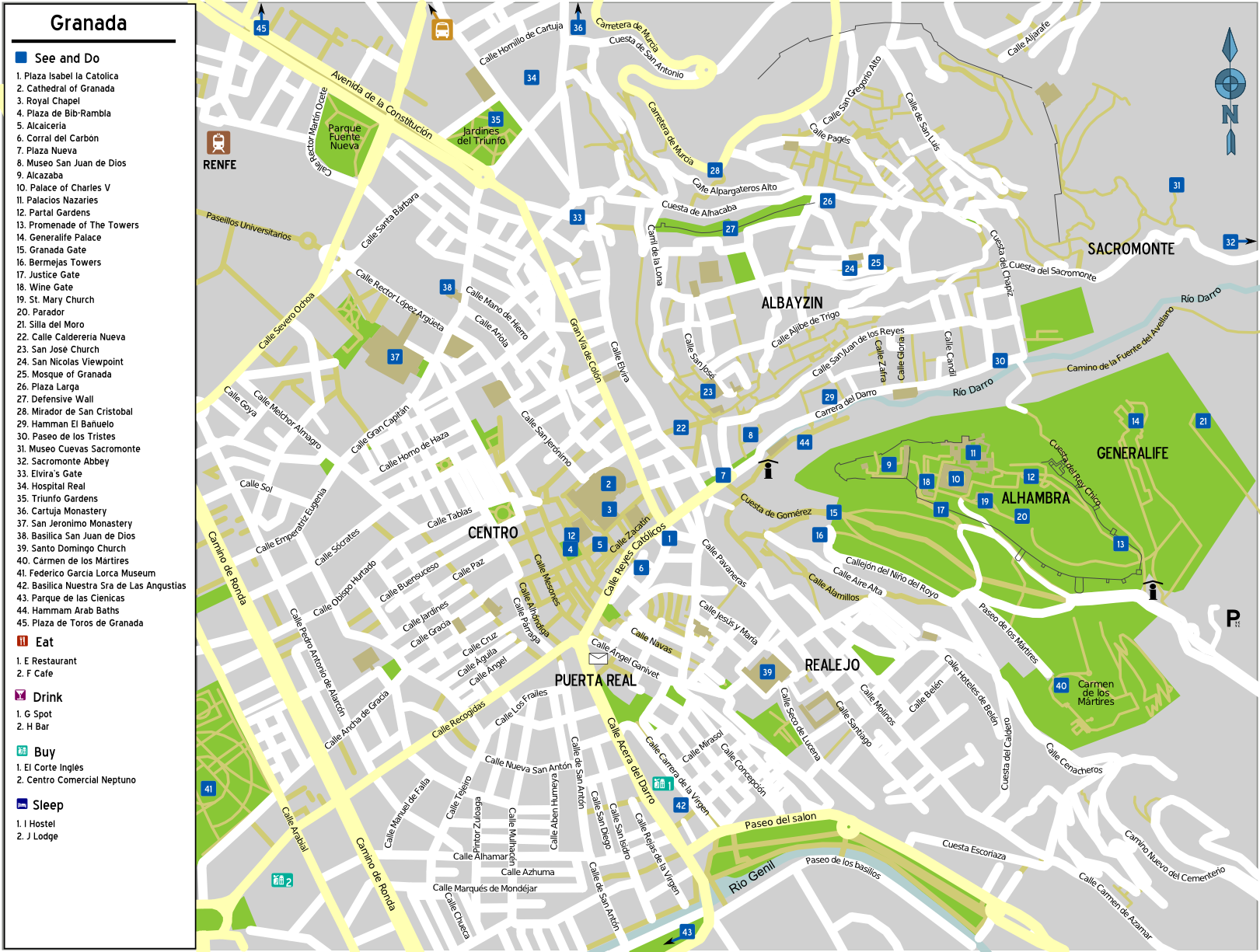Click marker 41 for Federico Garcia Lorca Museum

(208, 787)
